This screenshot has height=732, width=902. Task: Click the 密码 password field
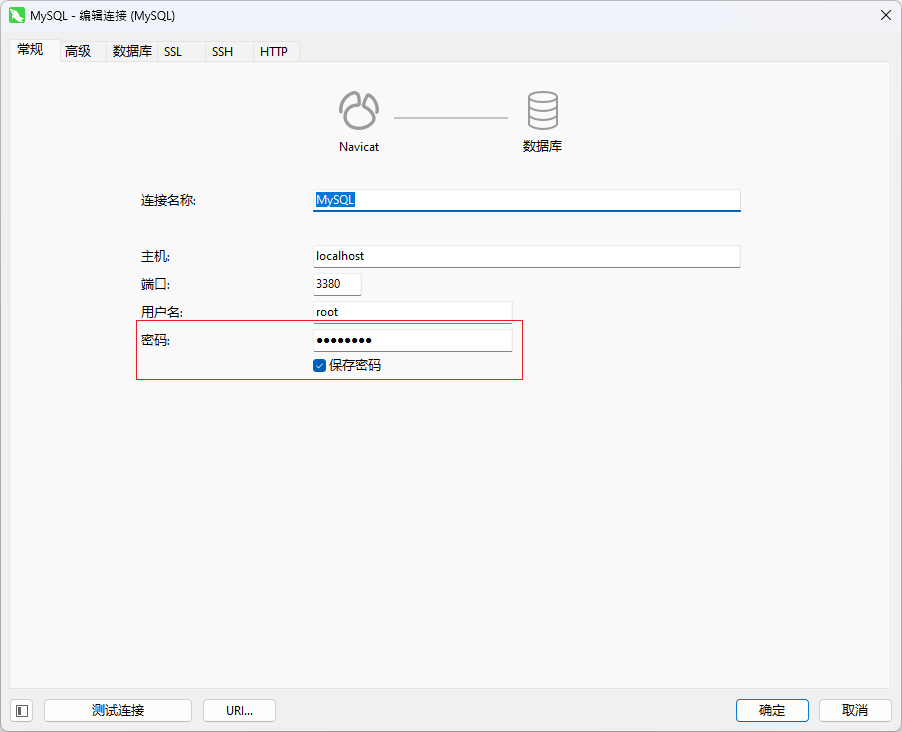tap(412, 340)
